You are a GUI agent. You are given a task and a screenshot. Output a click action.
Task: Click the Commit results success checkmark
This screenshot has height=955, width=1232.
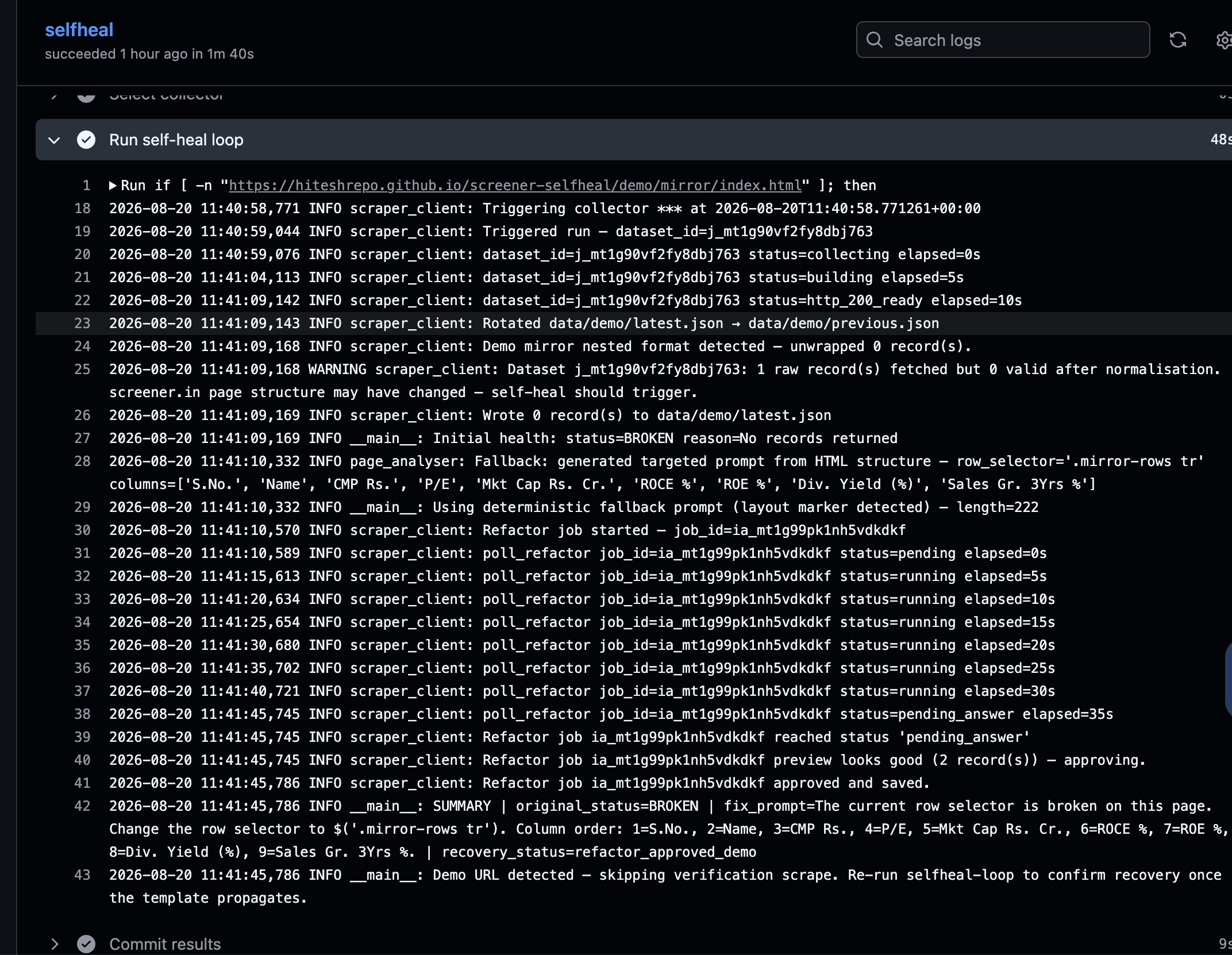[x=86, y=944]
